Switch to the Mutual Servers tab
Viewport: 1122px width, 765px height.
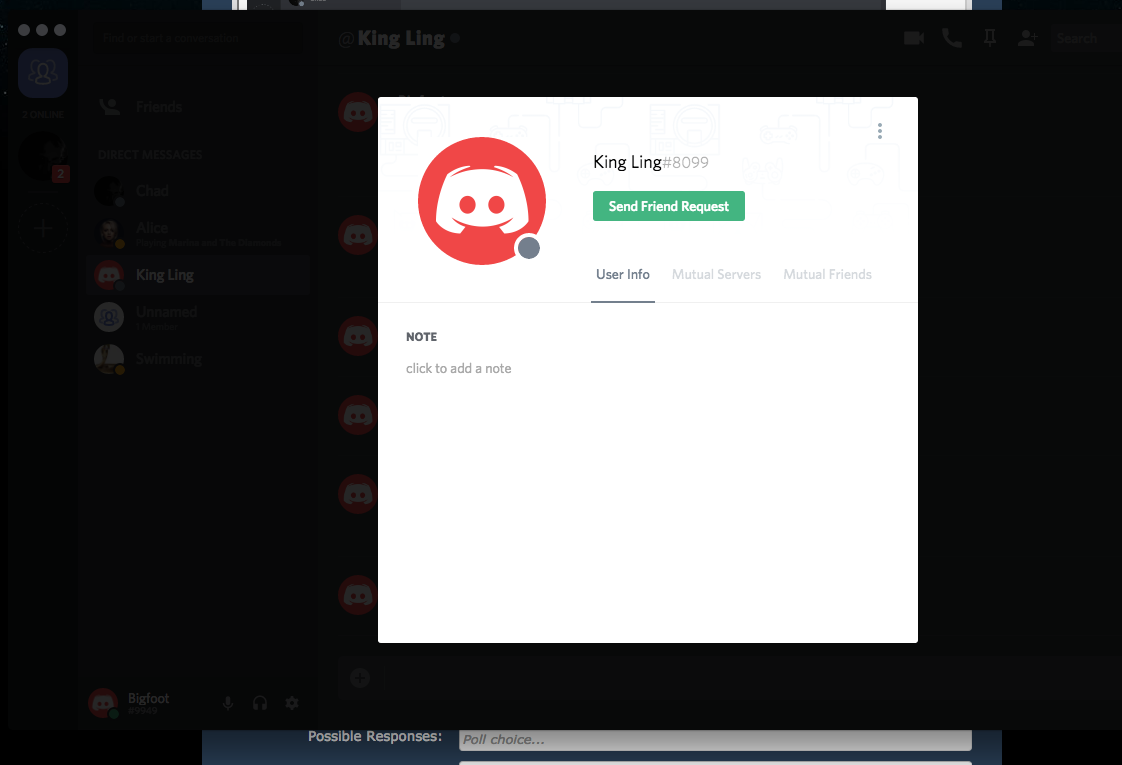click(x=716, y=275)
